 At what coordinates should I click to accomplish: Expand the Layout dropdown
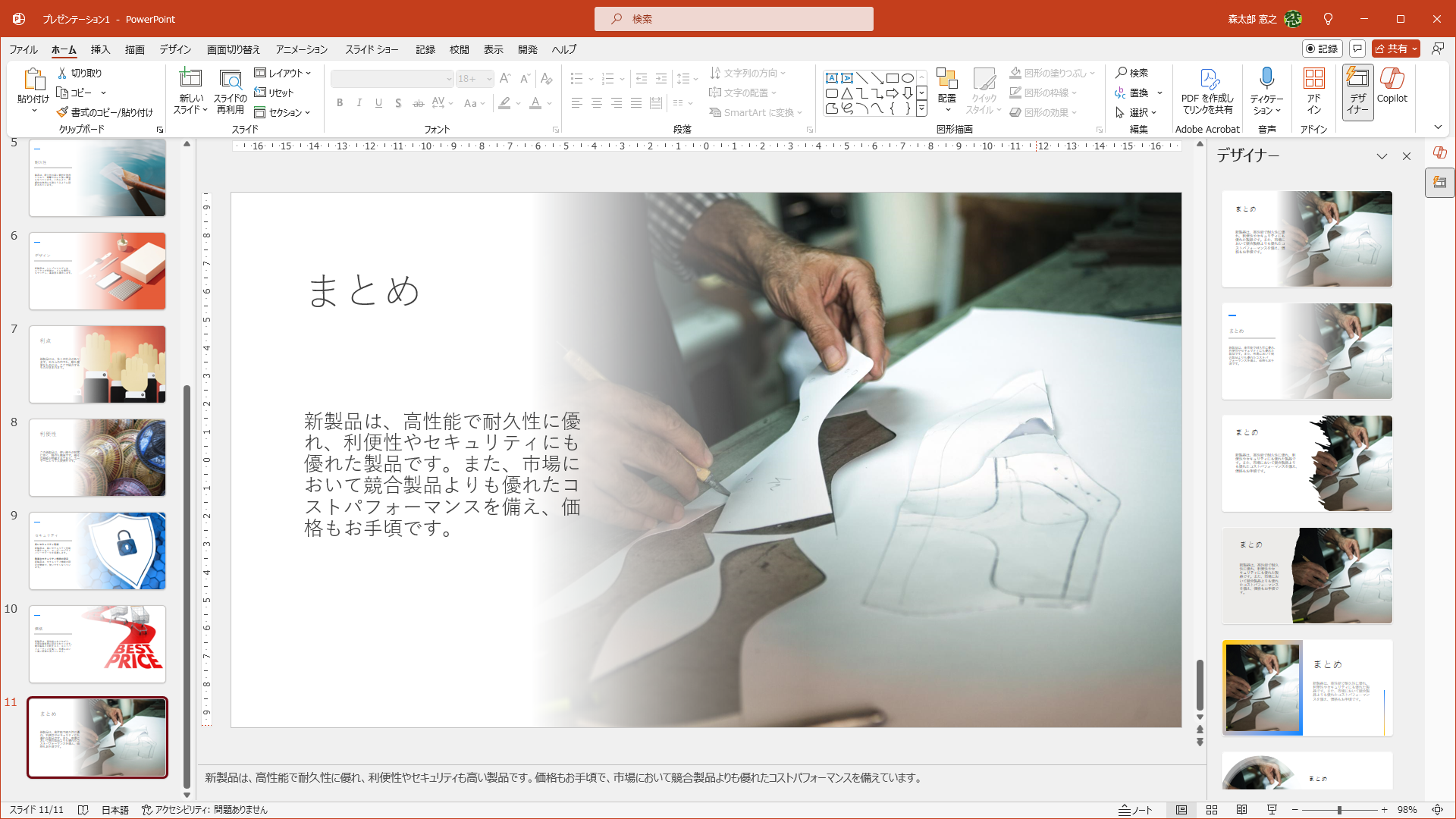(284, 73)
